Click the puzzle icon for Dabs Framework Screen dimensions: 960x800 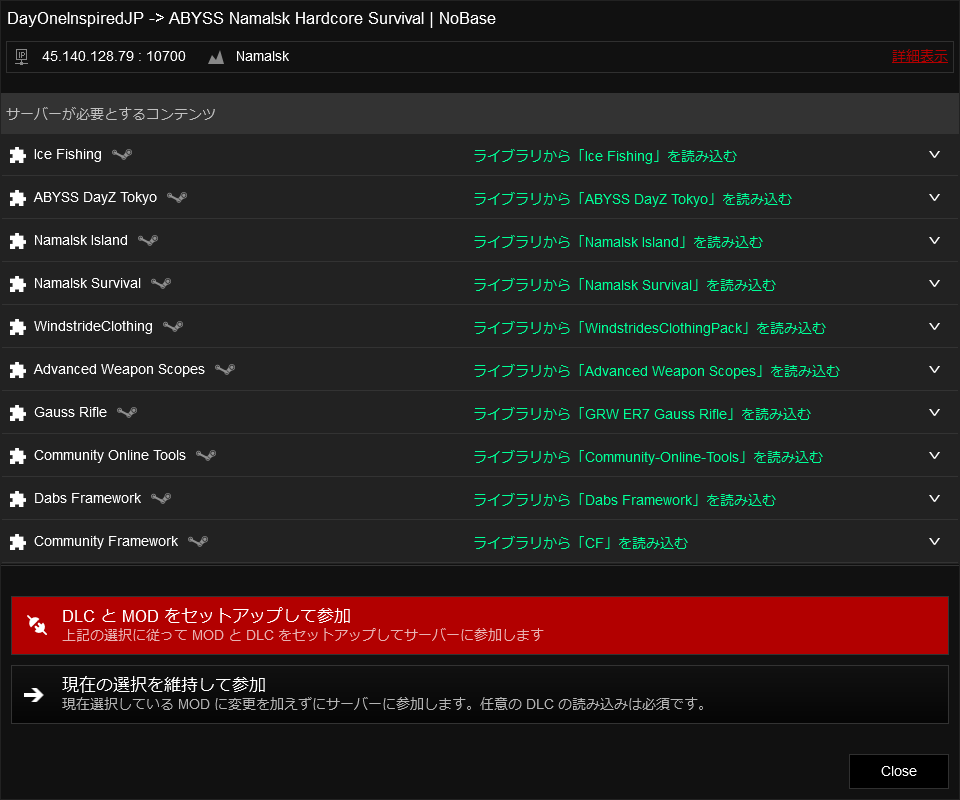pos(17,499)
